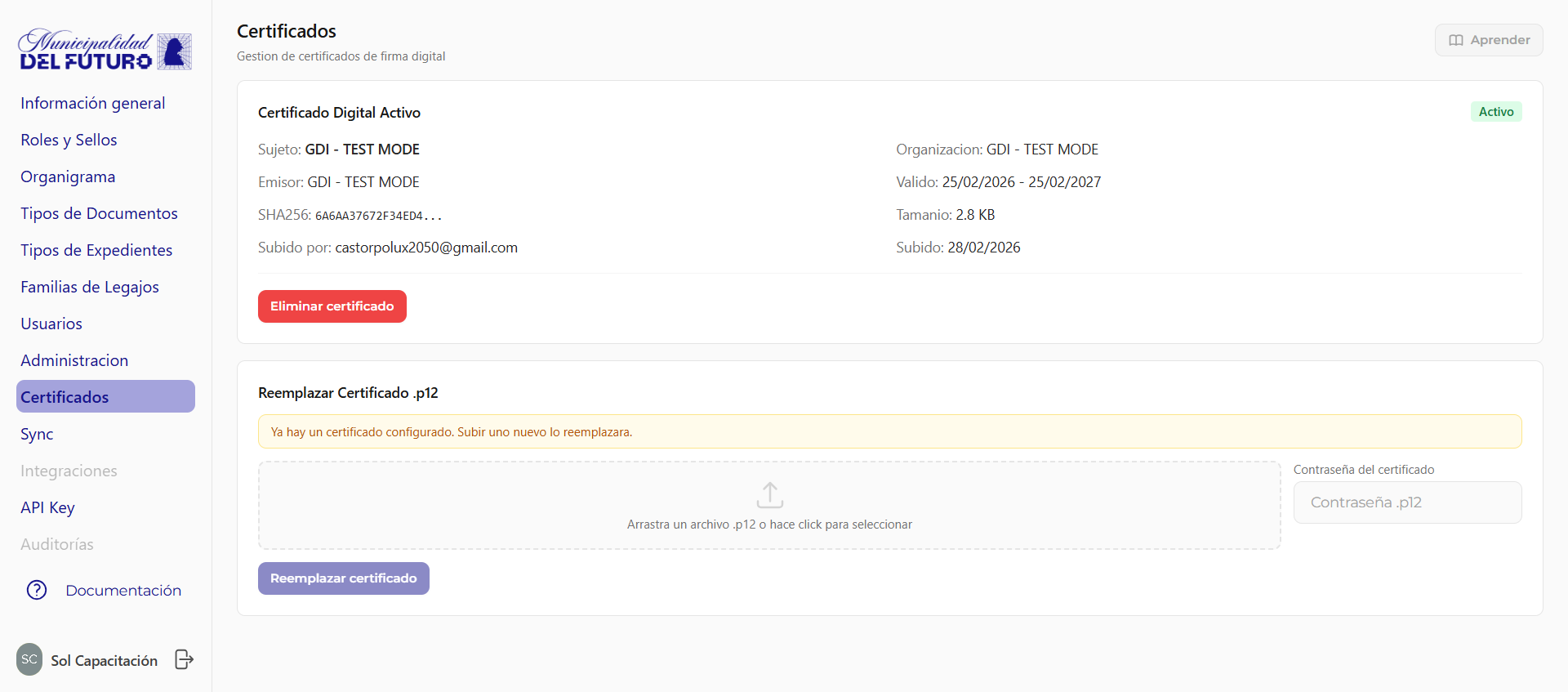Click the Municipalidad del Futuro logo
The width and height of the screenshot is (1568, 692).
coord(105,51)
